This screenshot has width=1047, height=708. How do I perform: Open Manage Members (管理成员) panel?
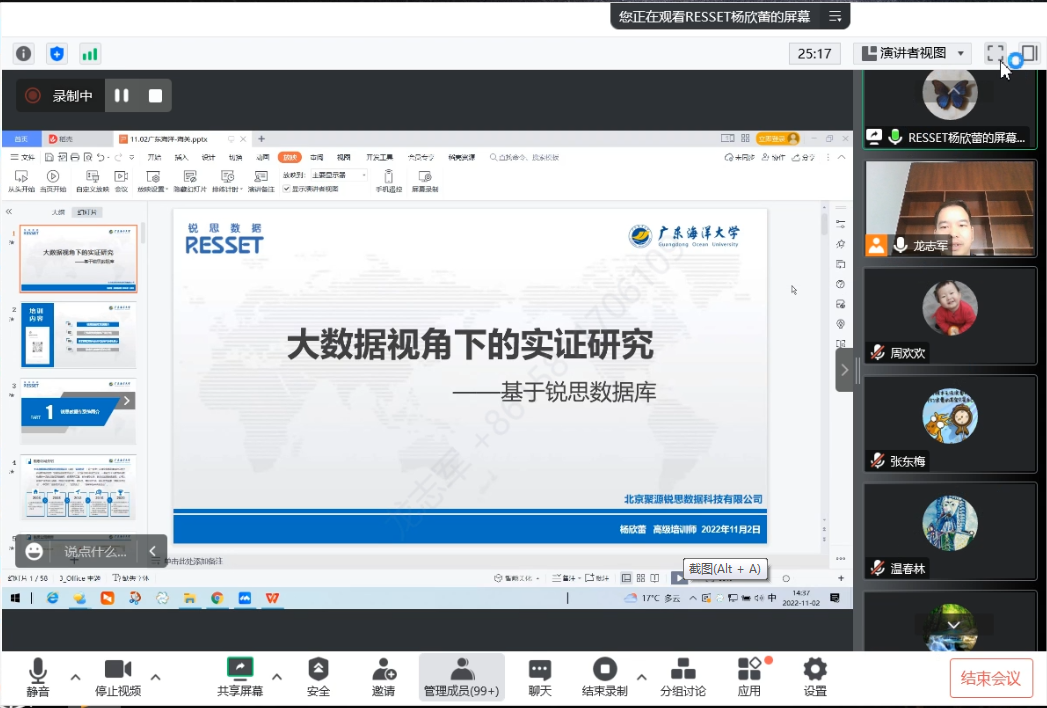coord(461,677)
